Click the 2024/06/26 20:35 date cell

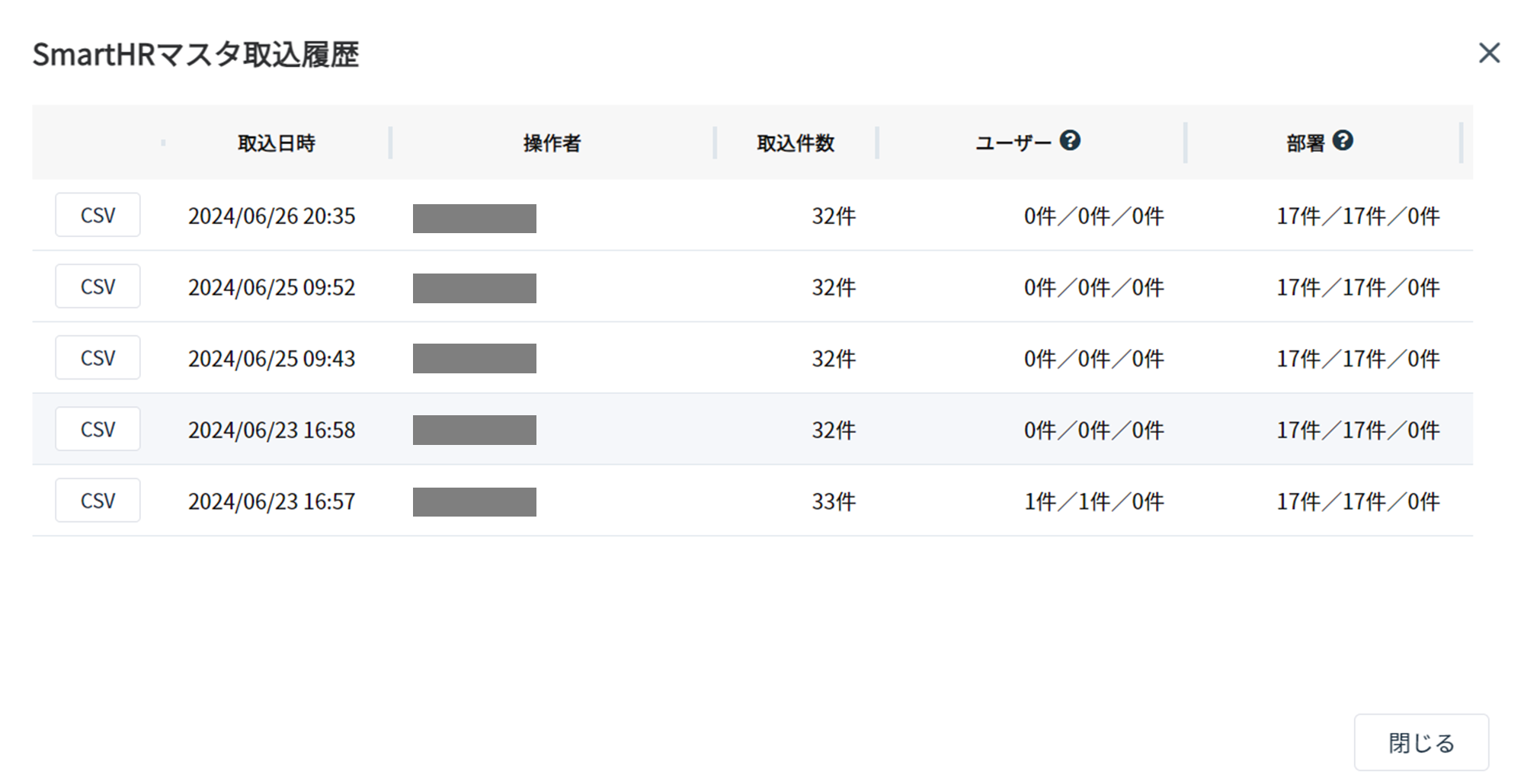pyautogui.click(x=271, y=216)
